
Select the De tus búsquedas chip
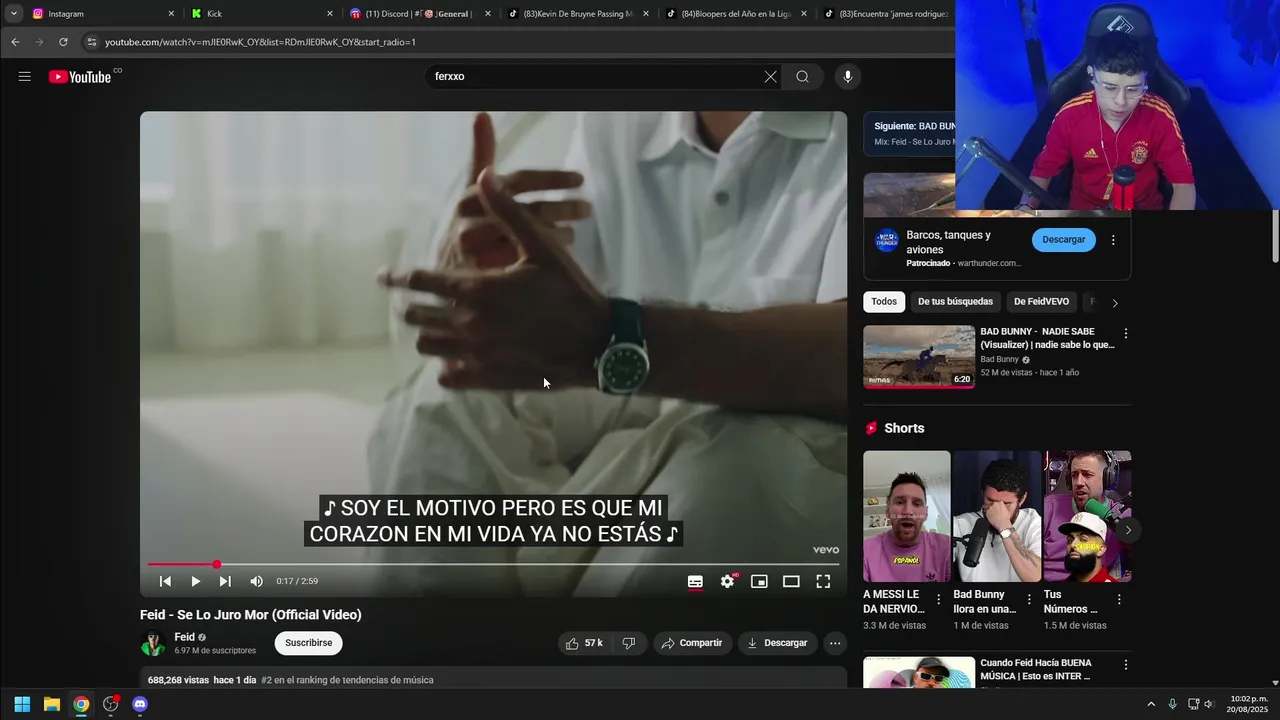pos(955,302)
